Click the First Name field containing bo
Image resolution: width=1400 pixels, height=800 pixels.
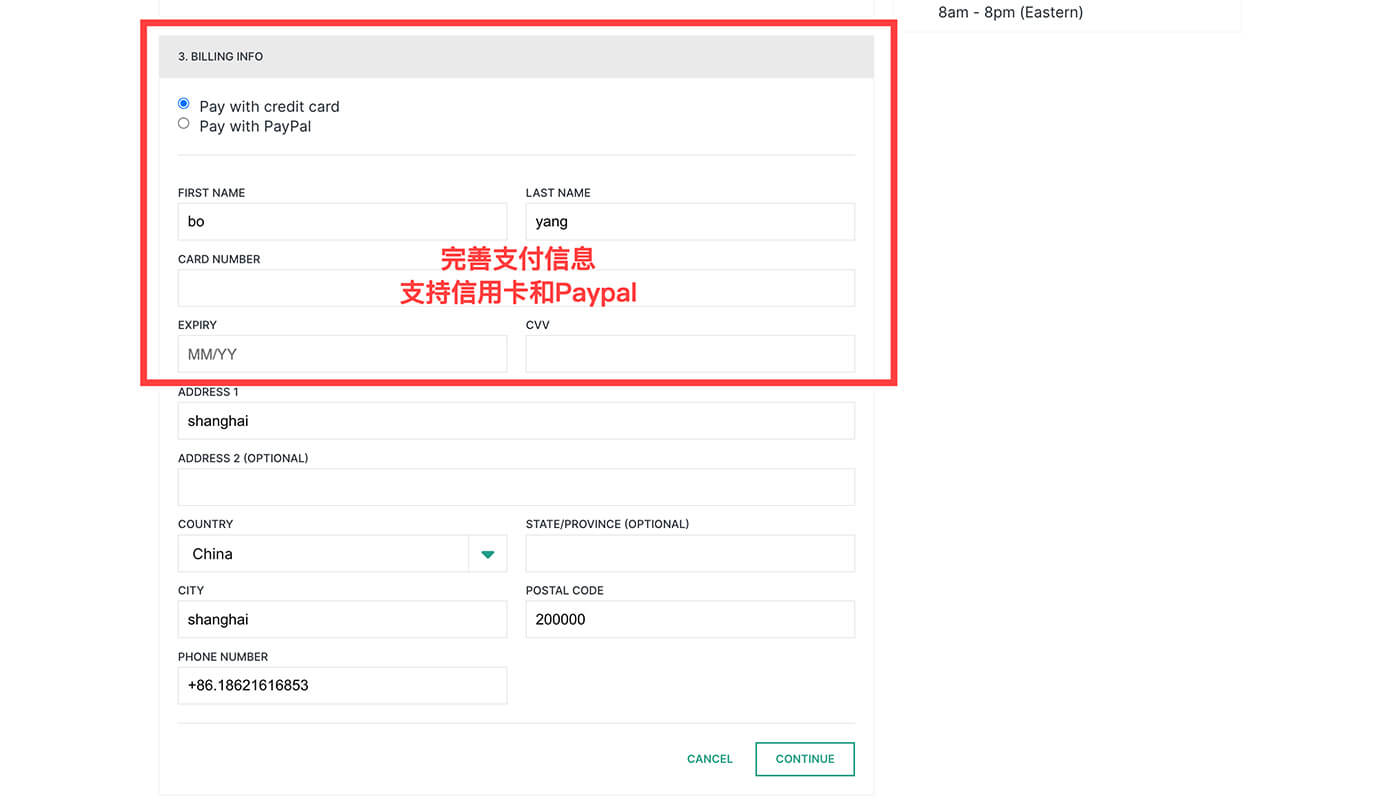click(x=343, y=222)
